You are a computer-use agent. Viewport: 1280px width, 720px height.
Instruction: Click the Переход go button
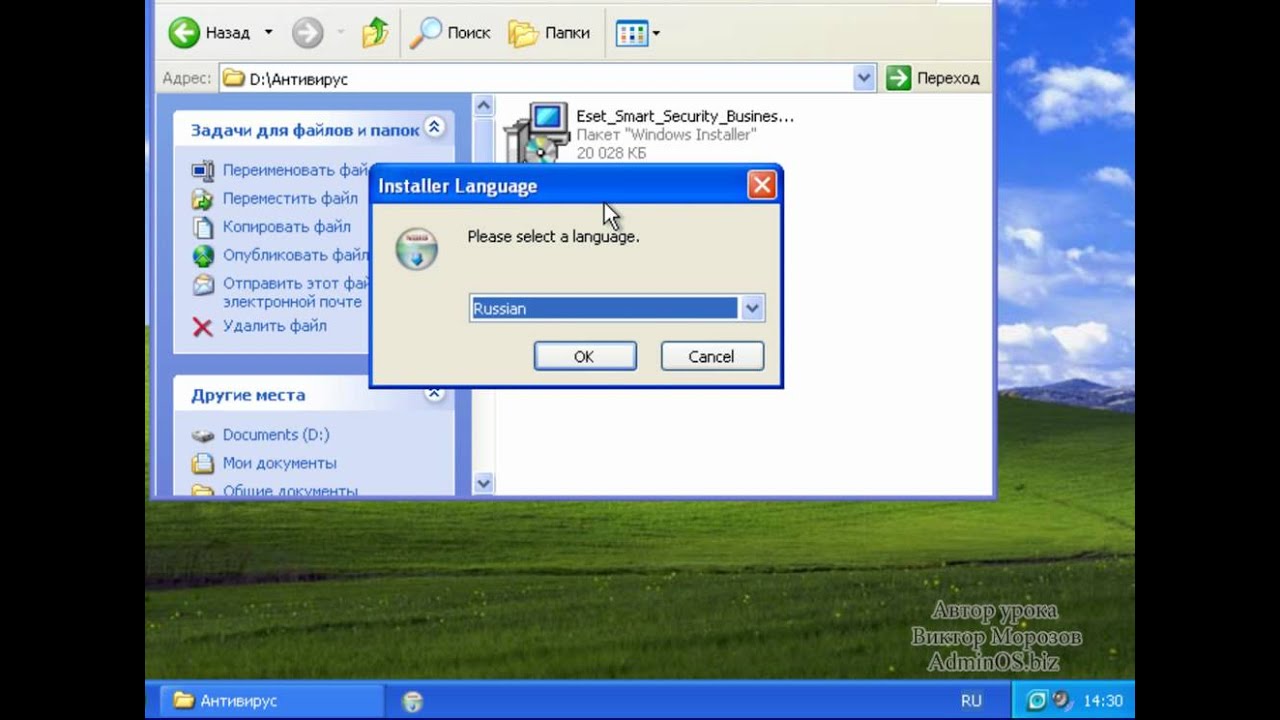coord(933,78)
